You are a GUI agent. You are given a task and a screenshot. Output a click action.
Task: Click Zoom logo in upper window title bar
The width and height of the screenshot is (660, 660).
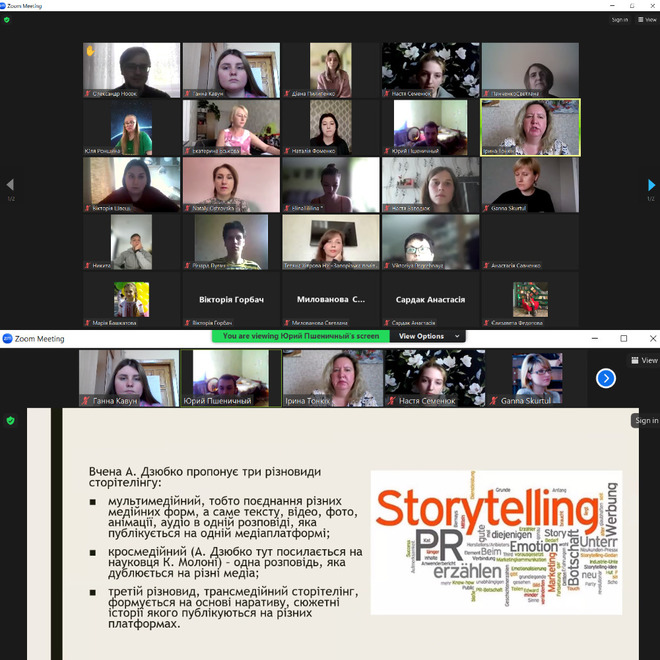[6, 5]
